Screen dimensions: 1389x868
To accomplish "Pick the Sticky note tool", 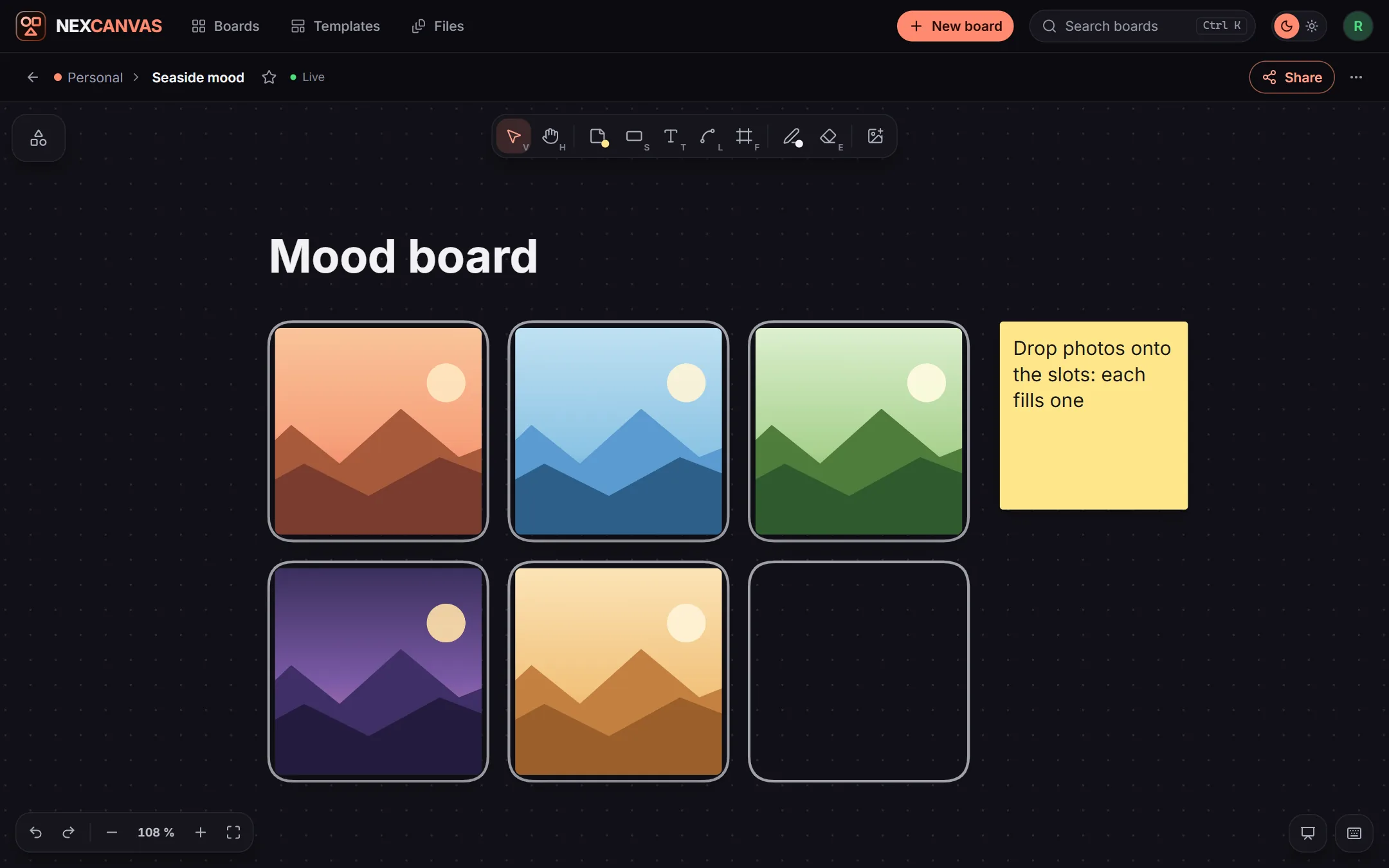I will tap(598, 136).
